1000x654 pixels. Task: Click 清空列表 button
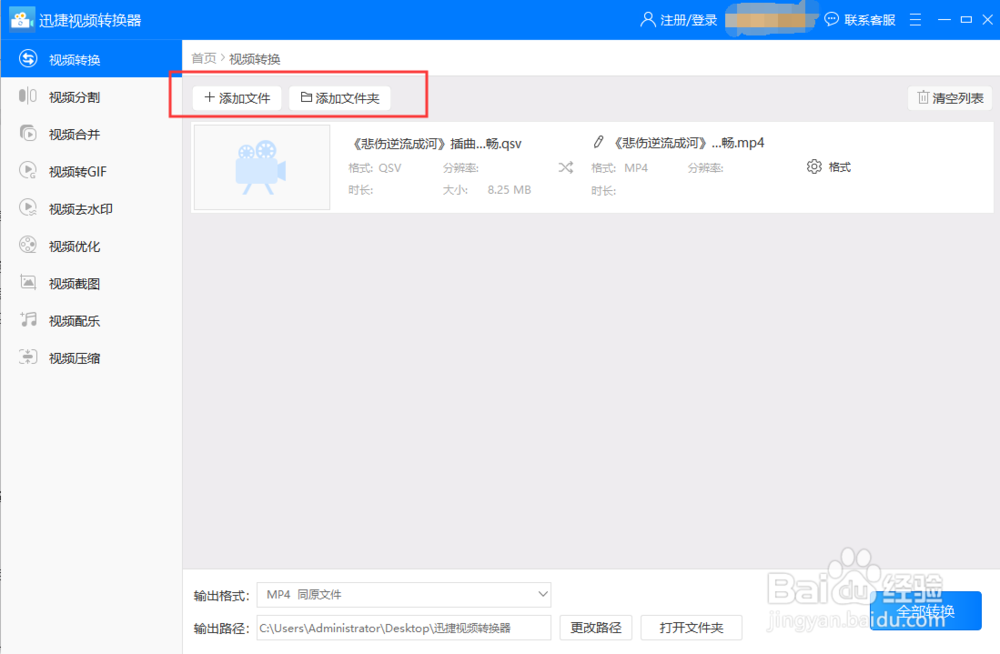click(950, 98)
